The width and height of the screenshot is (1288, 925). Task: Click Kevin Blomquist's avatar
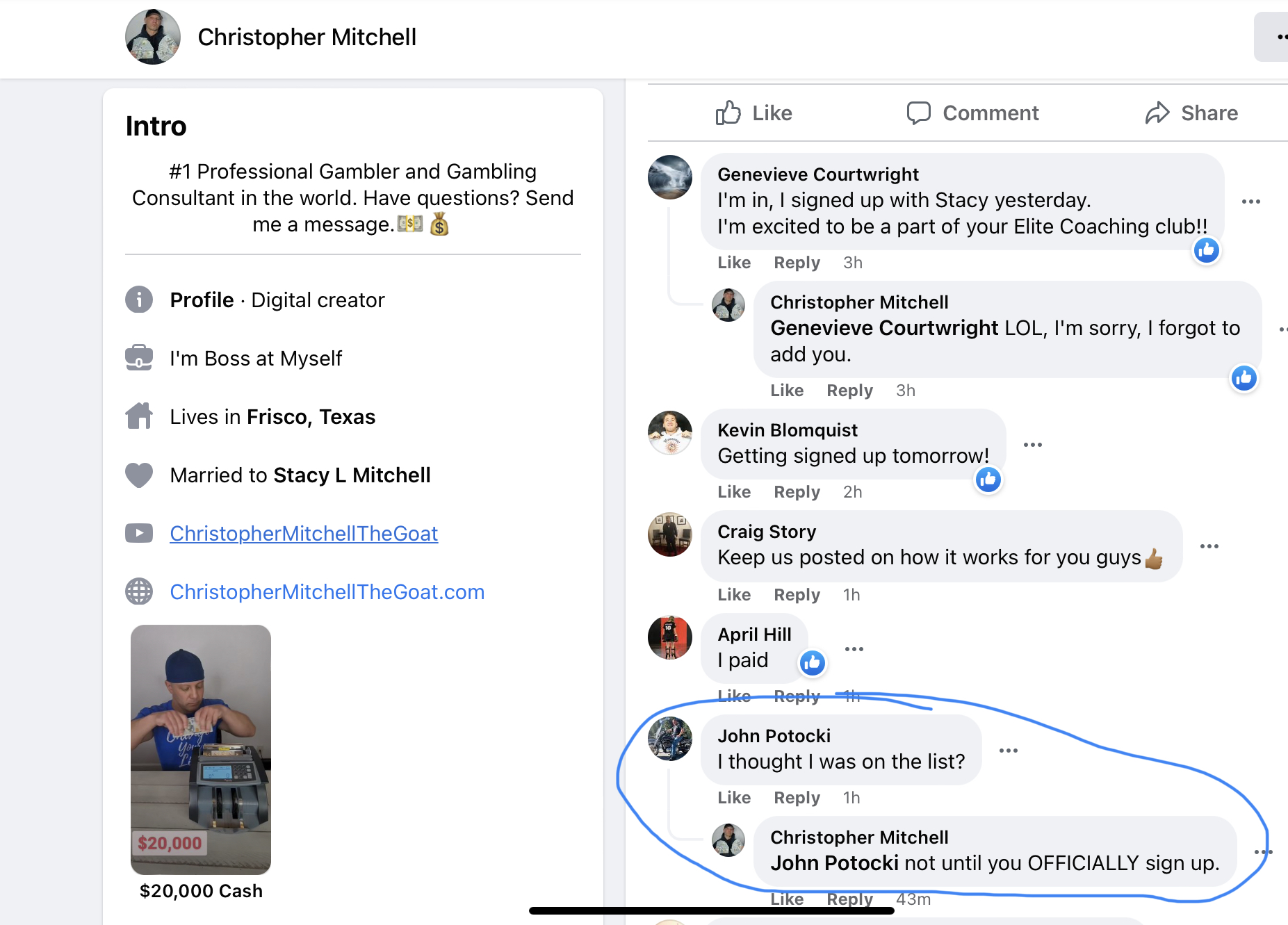click(x=670, y=433)
